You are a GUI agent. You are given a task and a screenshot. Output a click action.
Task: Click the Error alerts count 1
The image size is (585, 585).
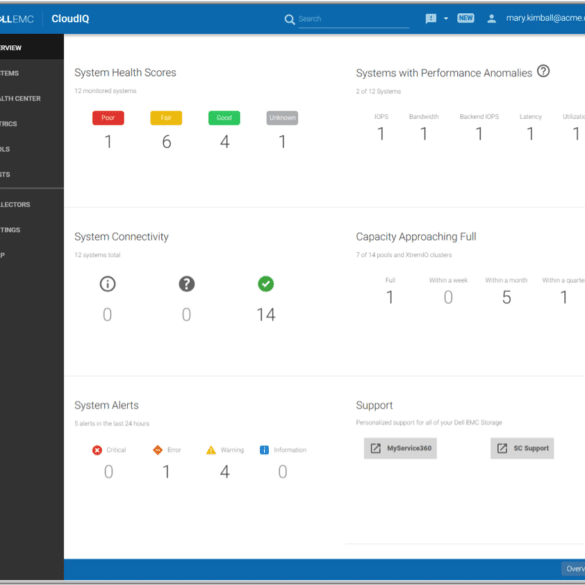pos(166,472)
